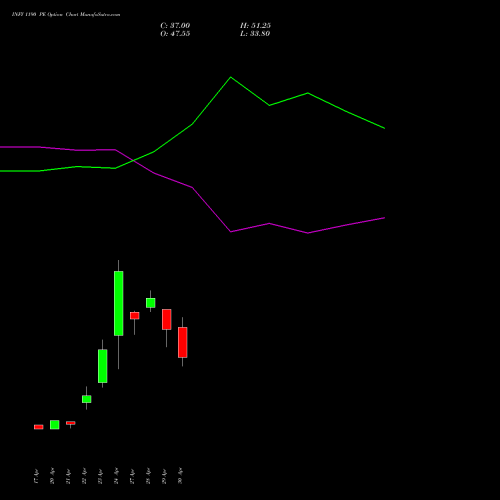This screenshot has height=500, width=500.
Task: Select the tallest green candlestick on 24 Apr
Action: click(119, 303)
